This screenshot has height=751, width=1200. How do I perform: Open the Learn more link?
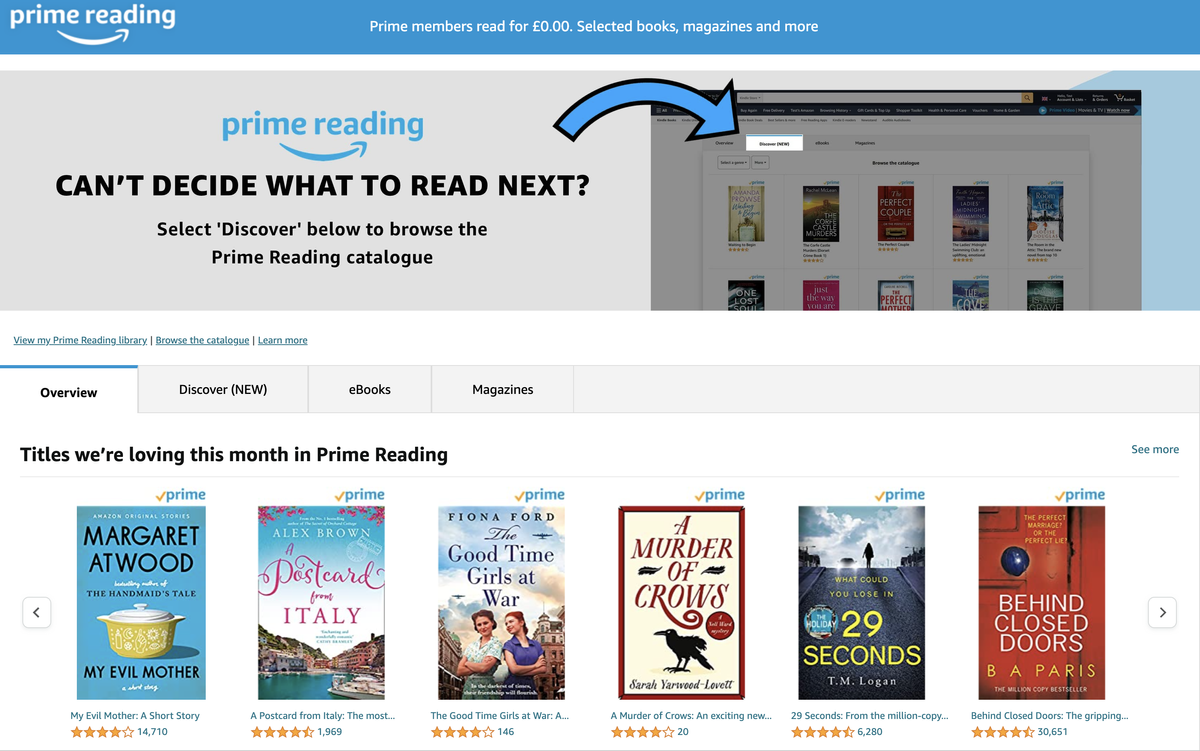coord(283,340)
